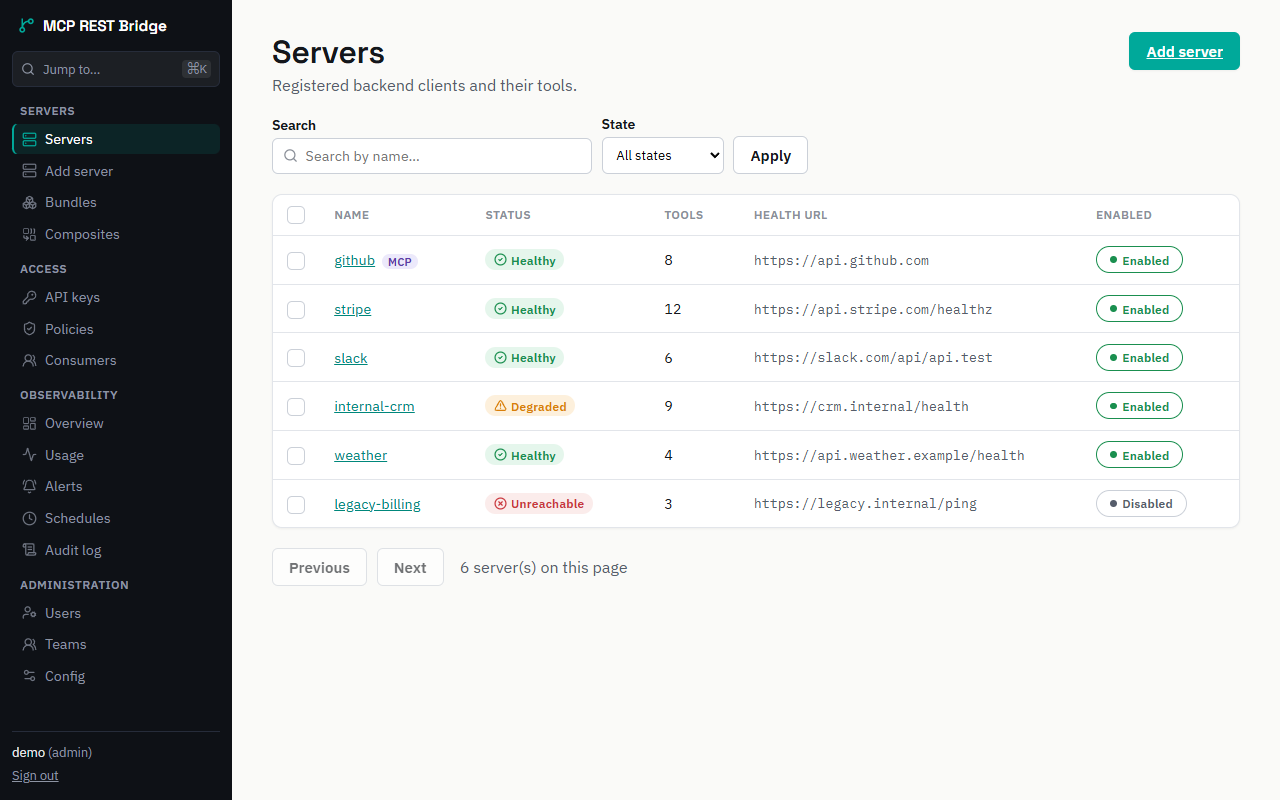
Task: Click the Degraded warning icon for internal-crm
Action: click(x=501, y=407)
